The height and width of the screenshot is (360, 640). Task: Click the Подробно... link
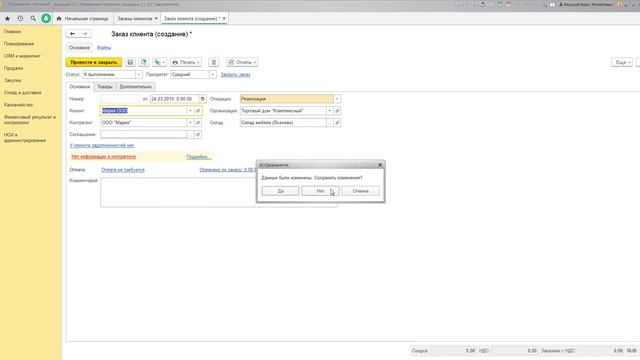198,157
